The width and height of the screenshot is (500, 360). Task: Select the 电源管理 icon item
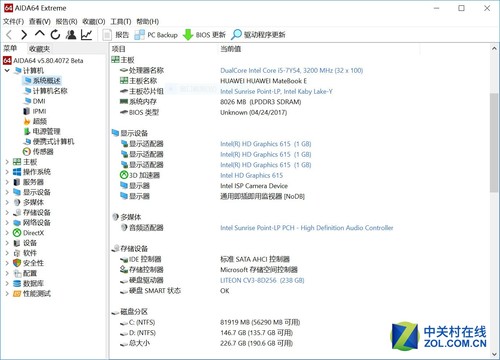pos(27,131)
